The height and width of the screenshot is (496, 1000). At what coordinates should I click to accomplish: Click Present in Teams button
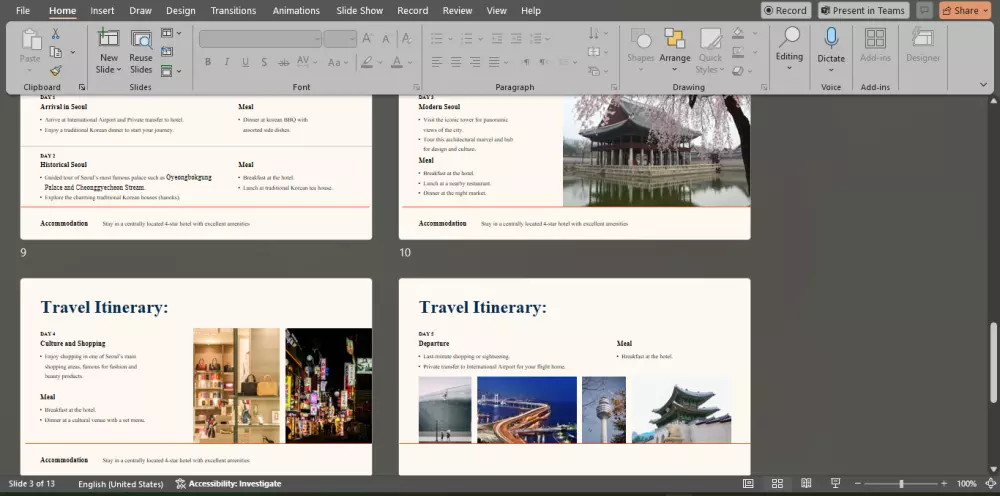863,11
